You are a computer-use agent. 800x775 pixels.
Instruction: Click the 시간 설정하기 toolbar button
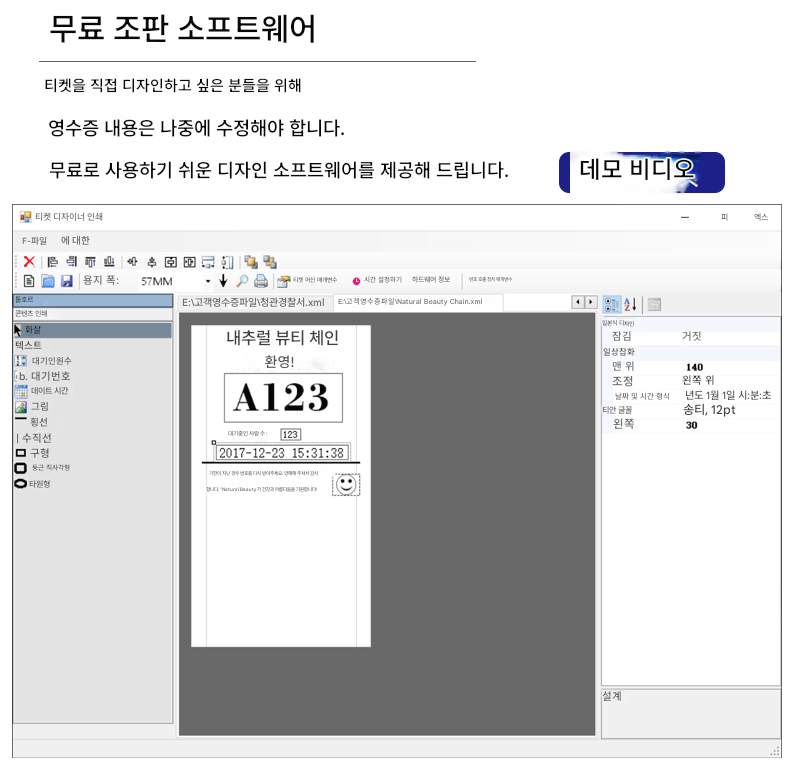tap(376, 281)
